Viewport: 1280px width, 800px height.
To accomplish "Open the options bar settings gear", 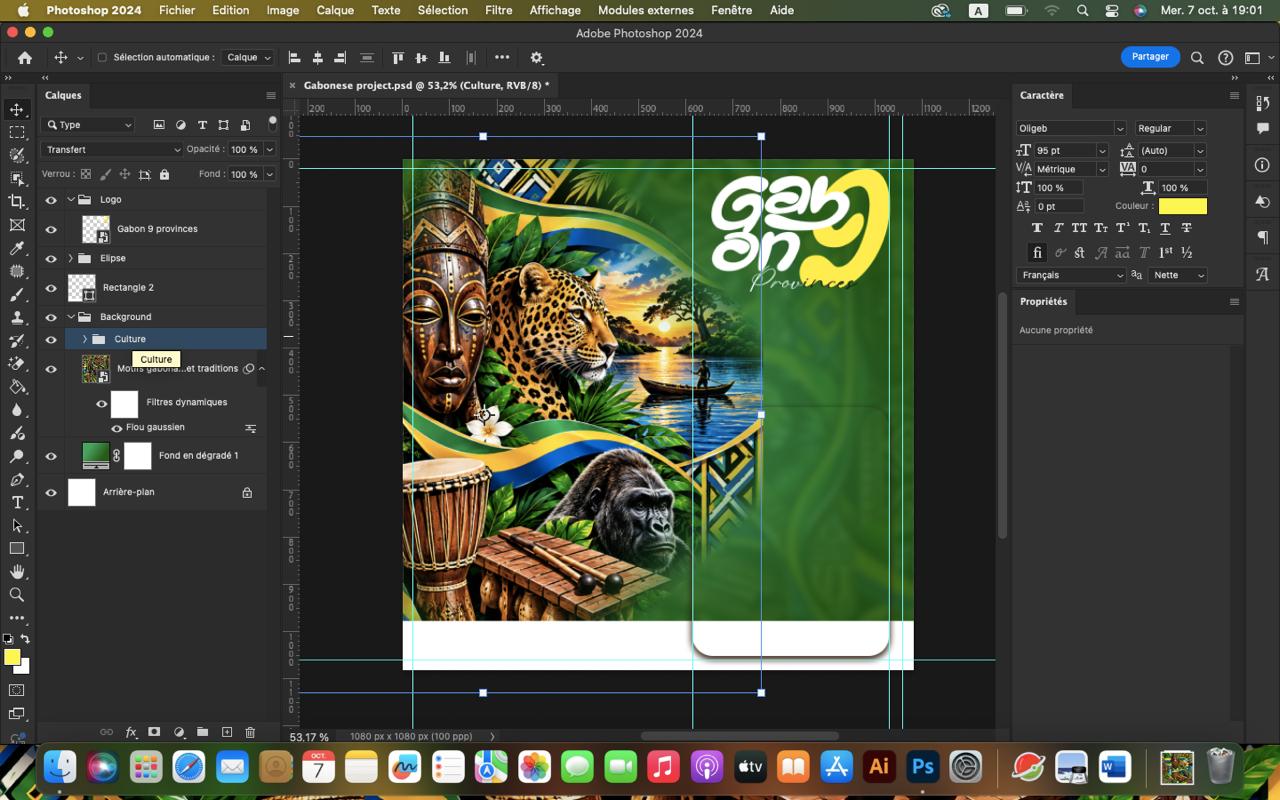I will 537,58.
